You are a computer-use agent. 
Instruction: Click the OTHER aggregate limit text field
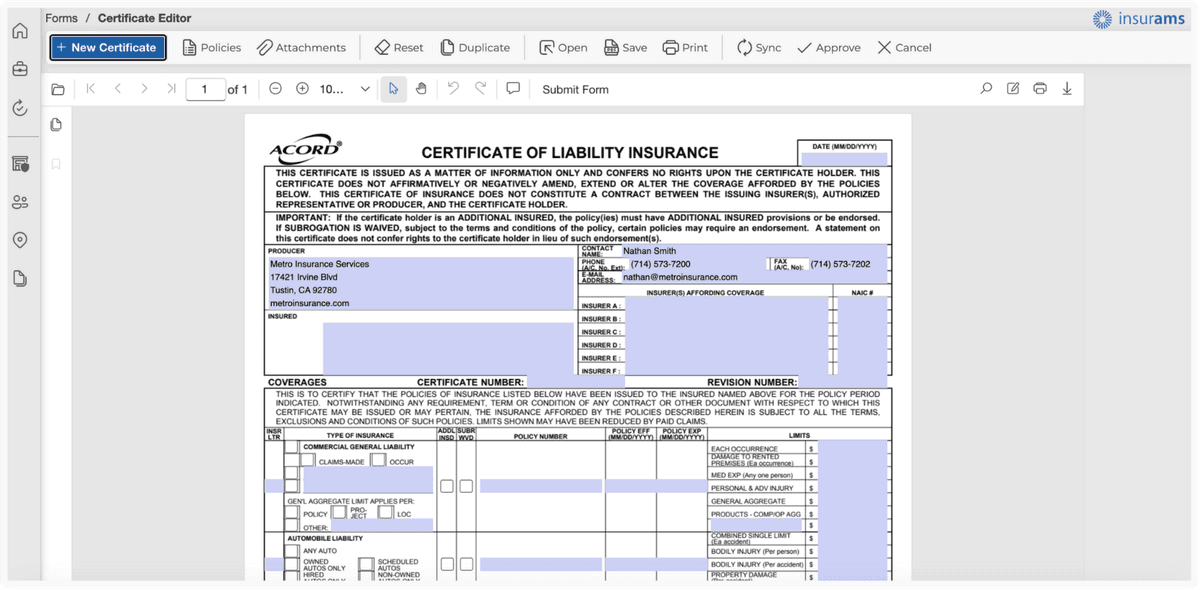click(382, 526)
